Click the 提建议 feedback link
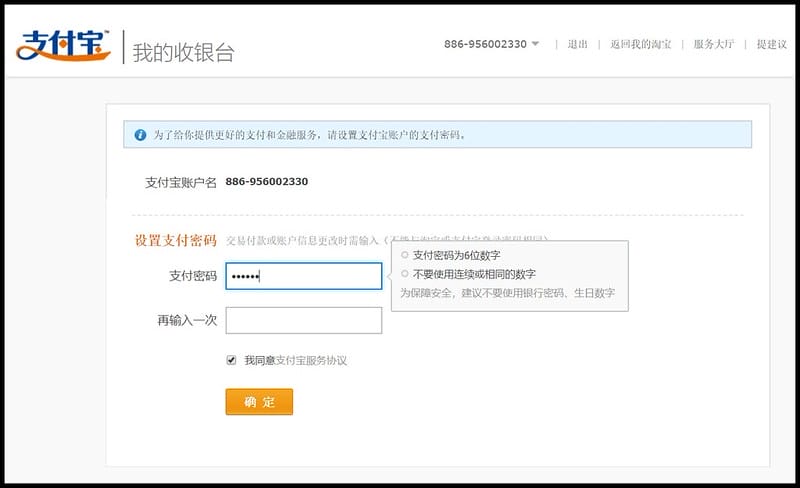 click(771, 44)
